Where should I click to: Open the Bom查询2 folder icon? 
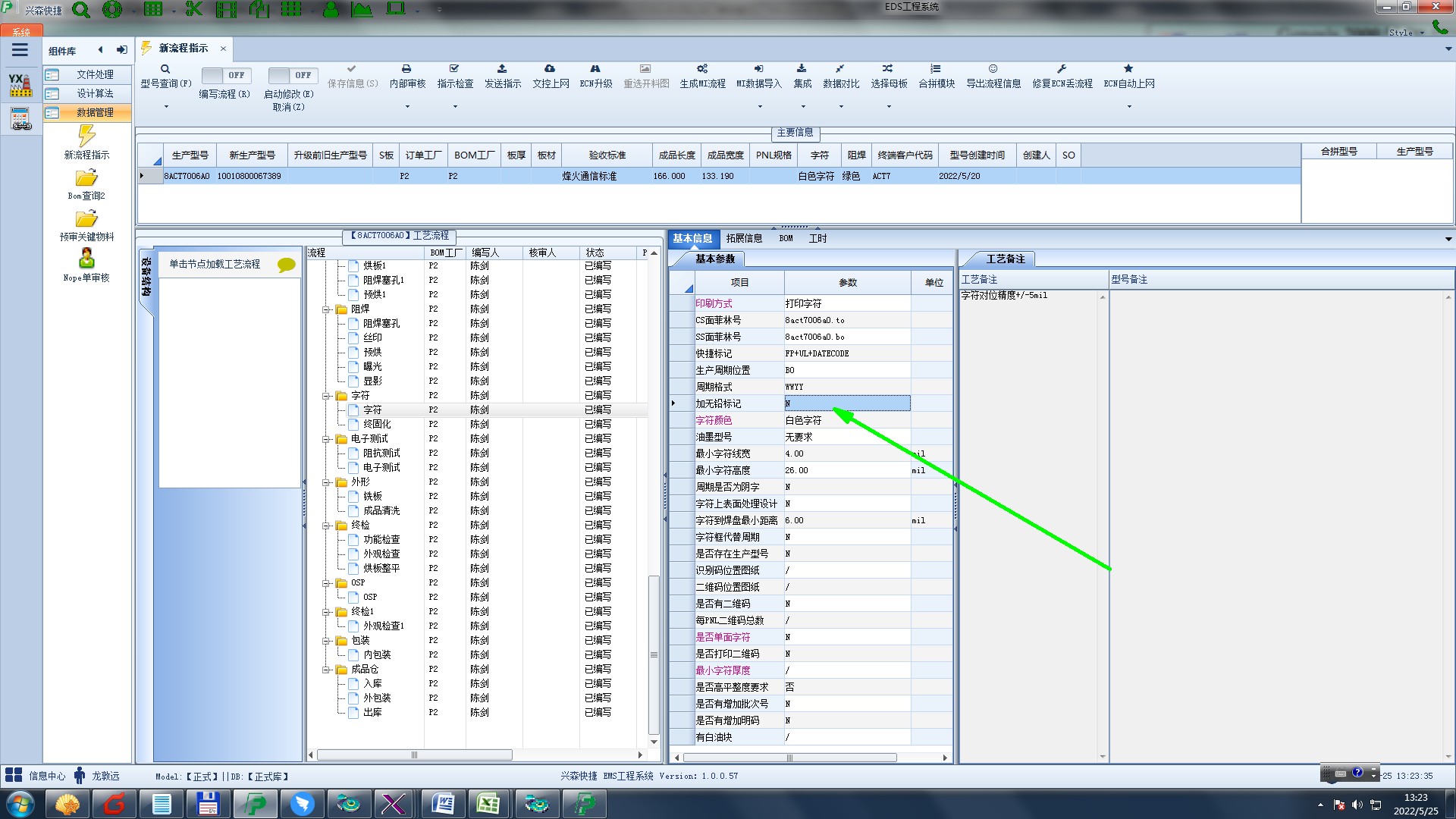(x=86, y=178)
